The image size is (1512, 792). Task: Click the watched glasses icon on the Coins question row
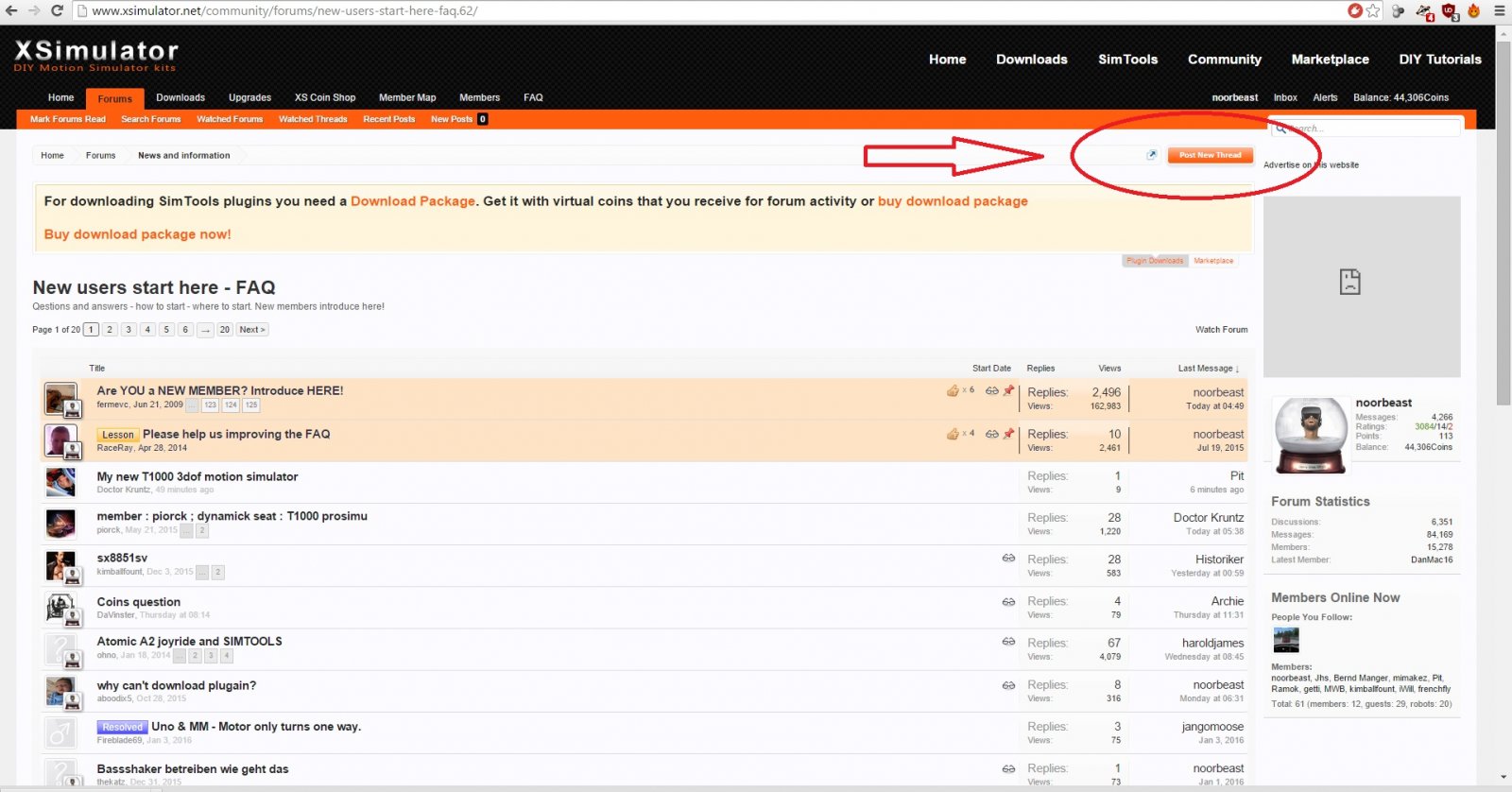1008,602
